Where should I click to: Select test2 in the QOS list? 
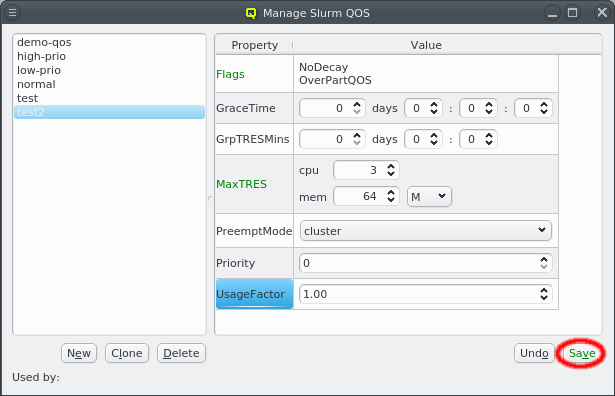coord(109,112)
